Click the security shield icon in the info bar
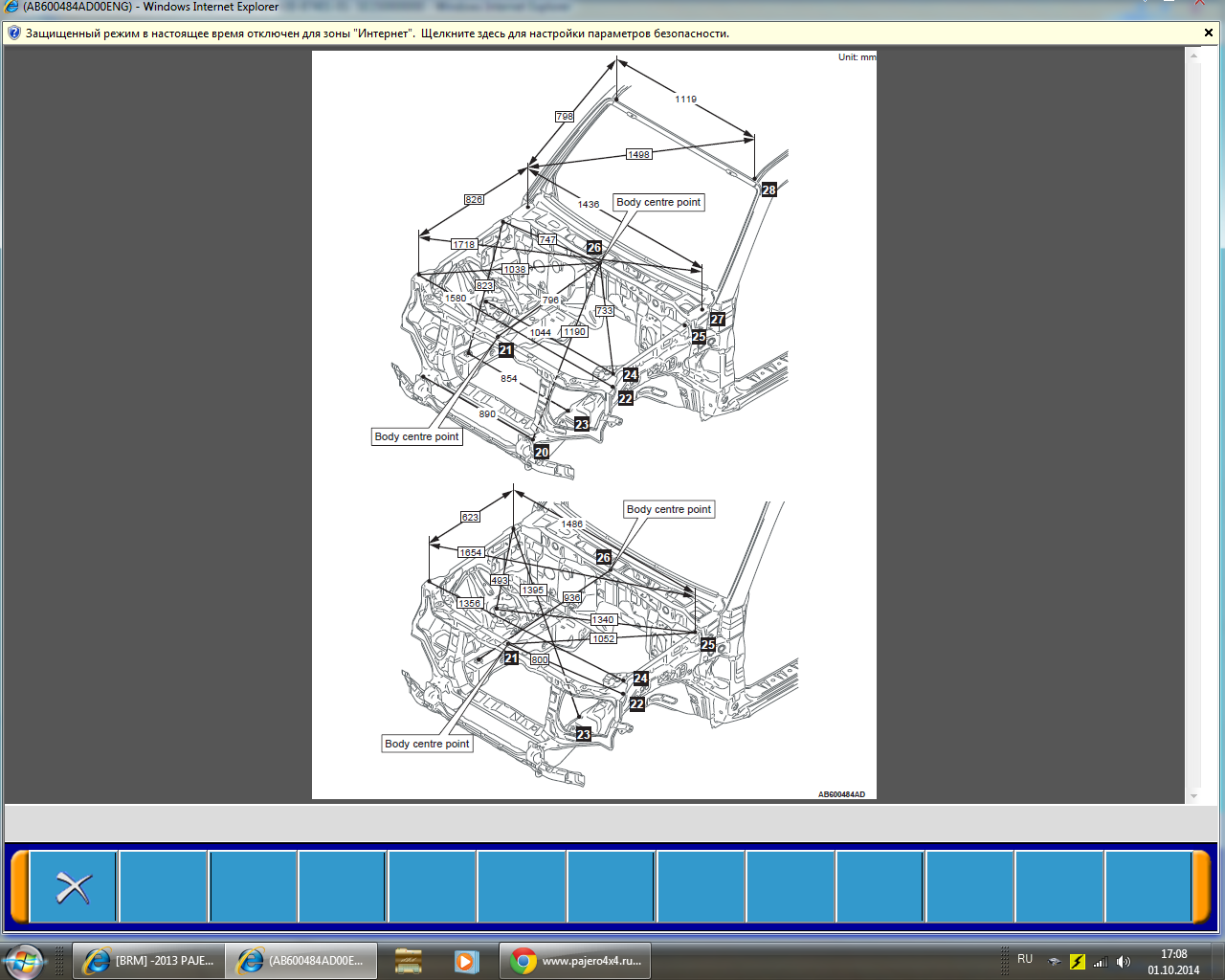Image resolution: width=1225 pixels, height=980 pixels. click(13, 33)
